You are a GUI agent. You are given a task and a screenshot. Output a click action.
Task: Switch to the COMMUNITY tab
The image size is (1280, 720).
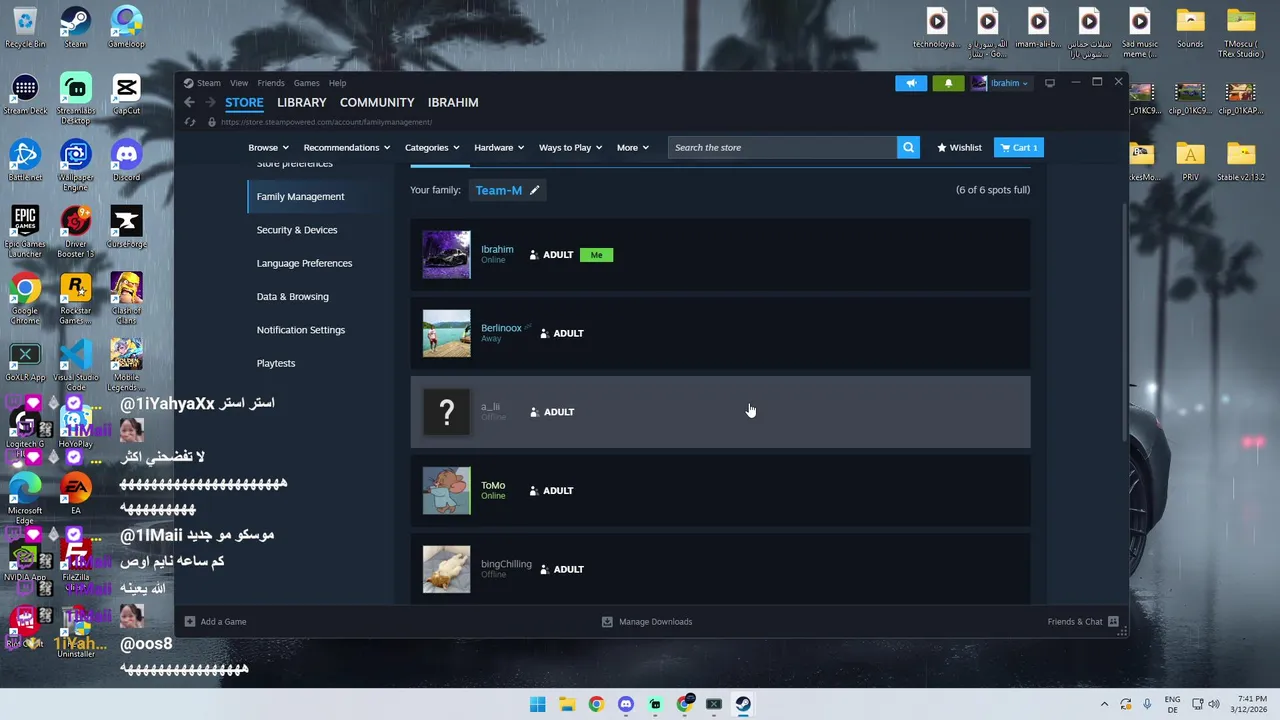click(x=377, y=102)
